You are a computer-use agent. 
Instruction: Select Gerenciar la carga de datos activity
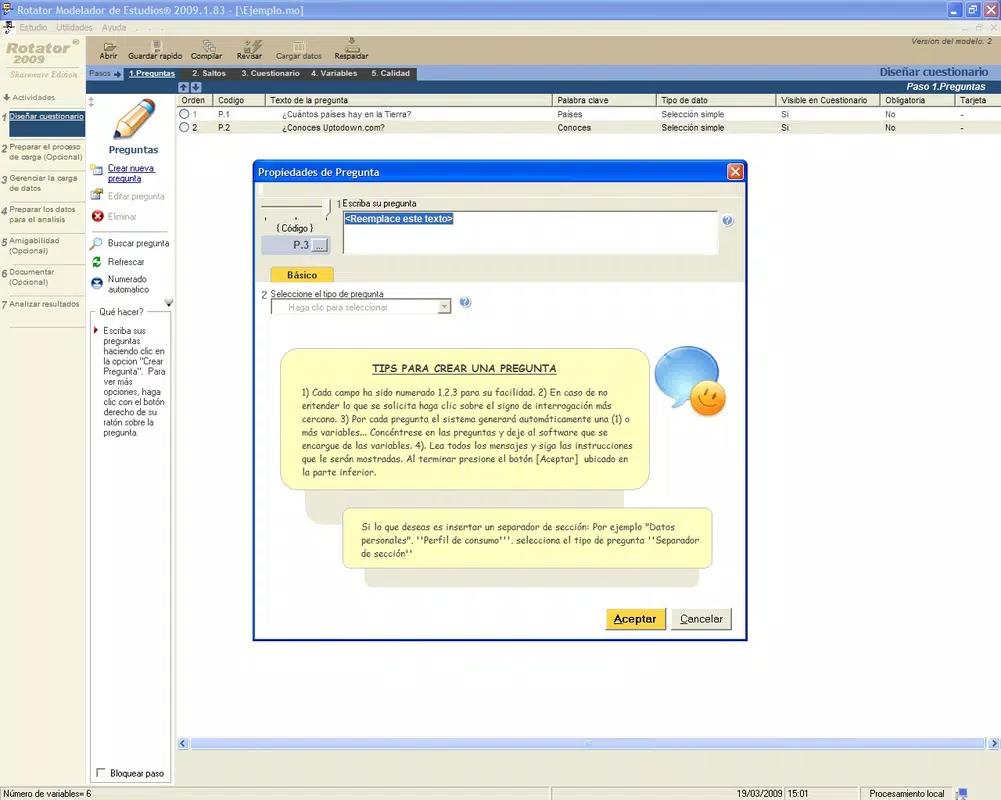pos(43,183)
